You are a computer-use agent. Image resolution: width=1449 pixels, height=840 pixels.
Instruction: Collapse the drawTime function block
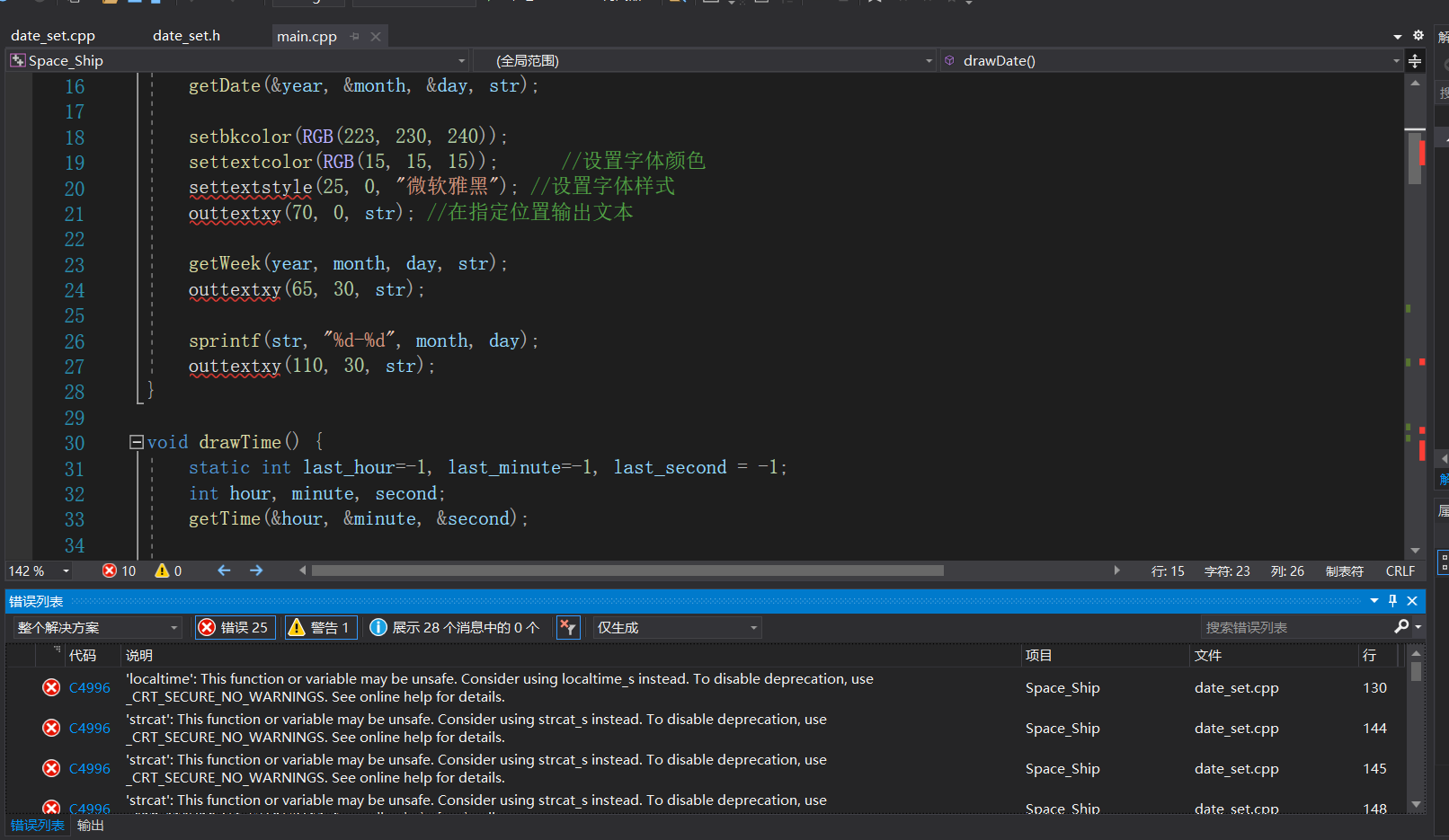click(137, 442)
